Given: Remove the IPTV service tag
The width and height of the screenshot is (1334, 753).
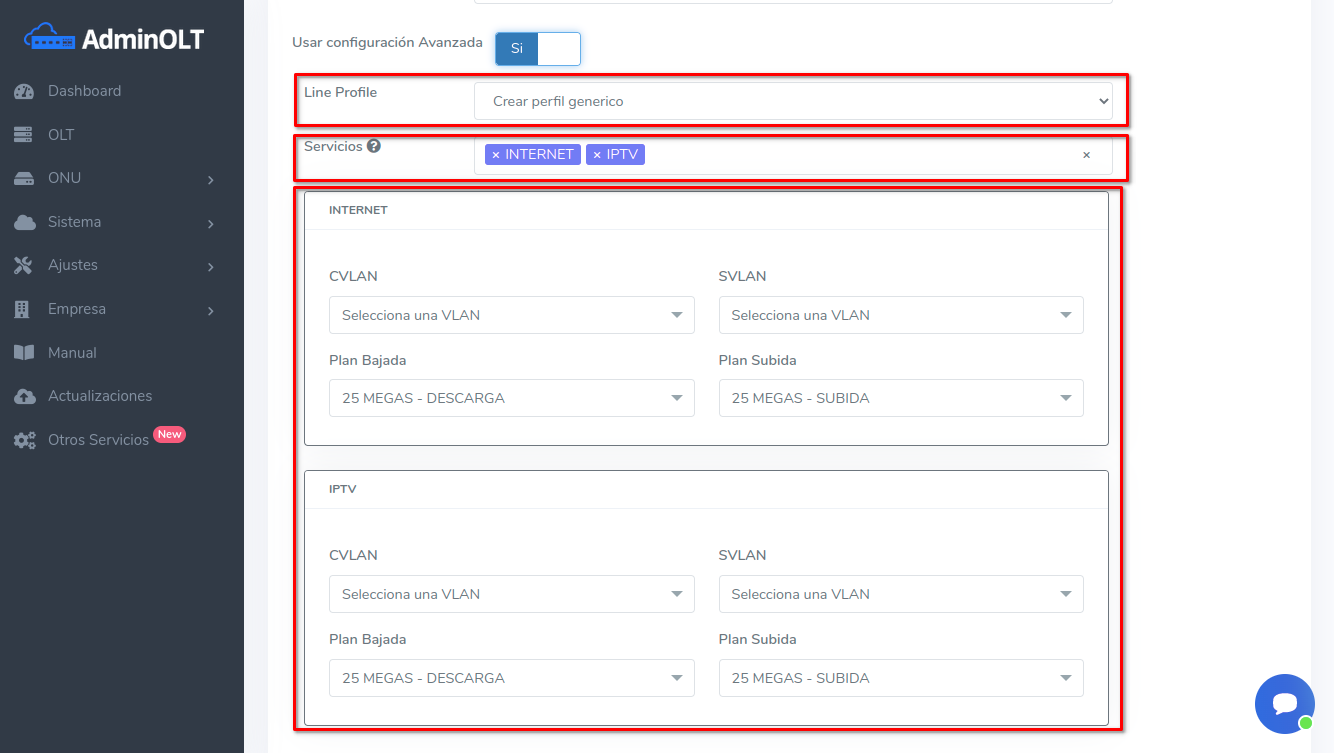Looking at the screenshot, I should [597, 155].
